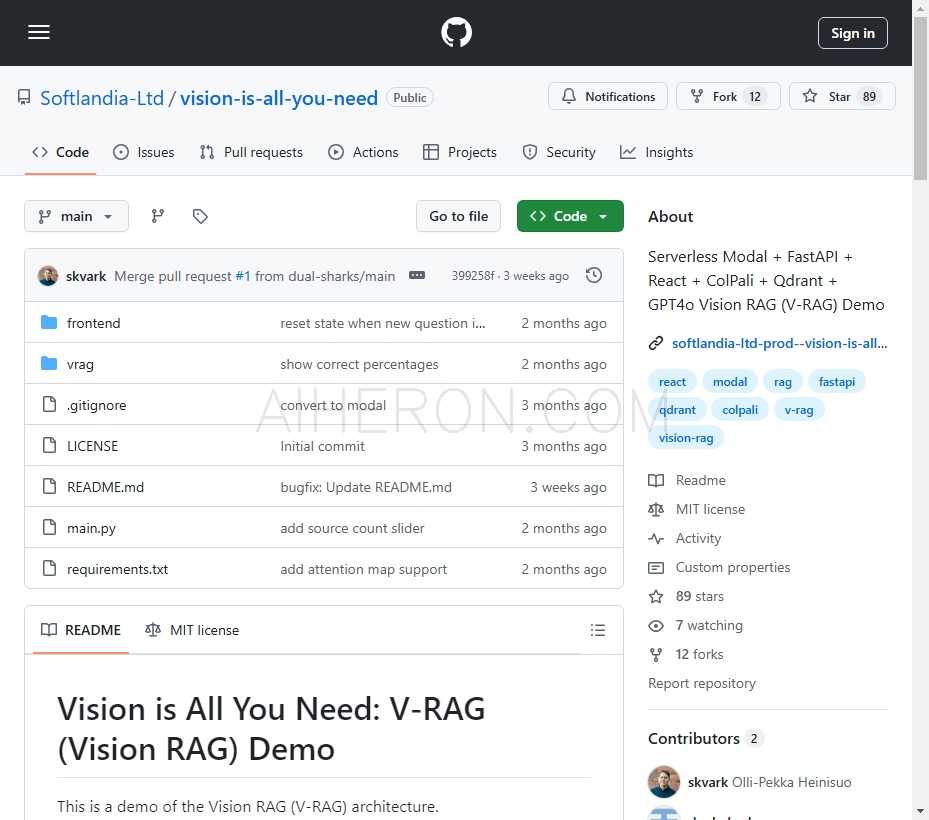View tags via the tag icon
Image resolution: width=929 pixels, height=820 pixels.
pos(200,216)
